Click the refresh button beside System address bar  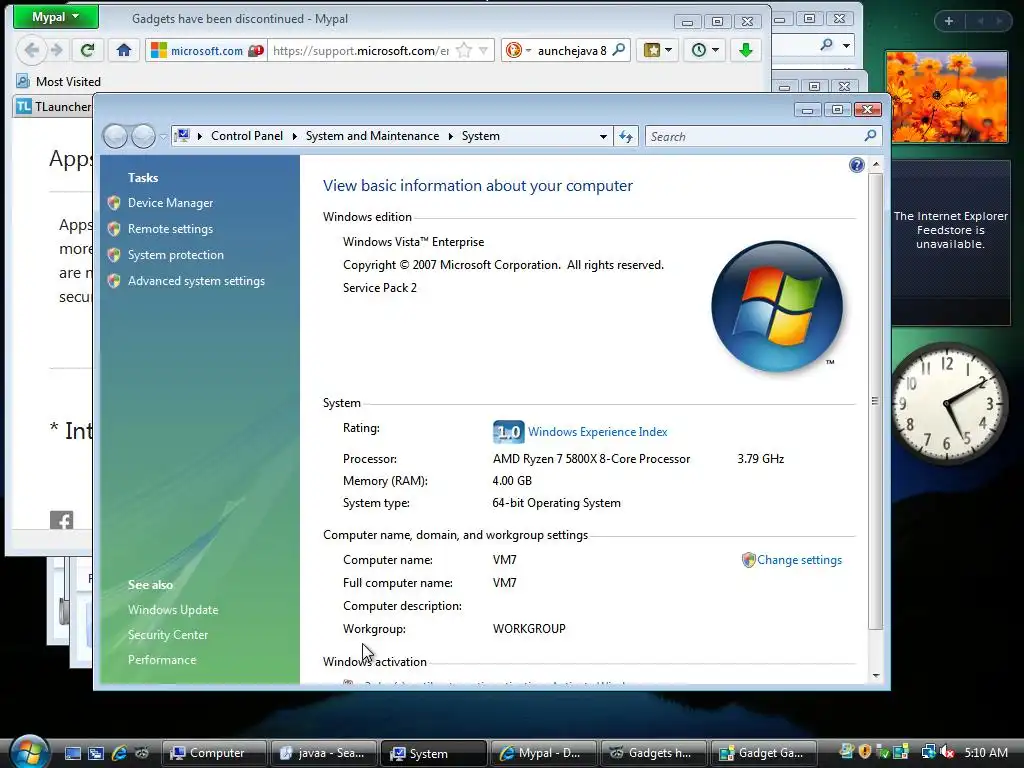(626, 136)
